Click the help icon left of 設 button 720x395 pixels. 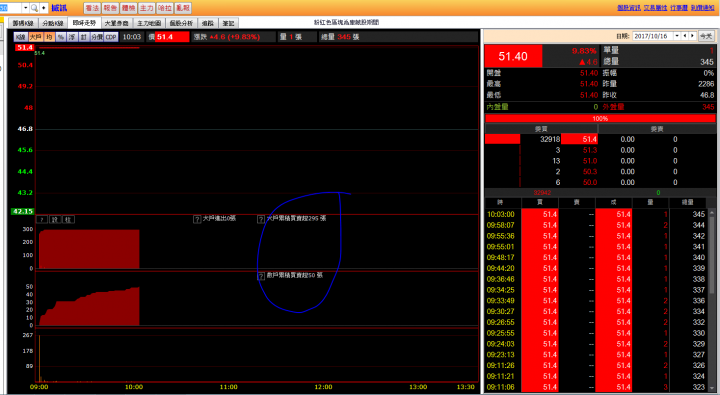click(x=42, y=220)
